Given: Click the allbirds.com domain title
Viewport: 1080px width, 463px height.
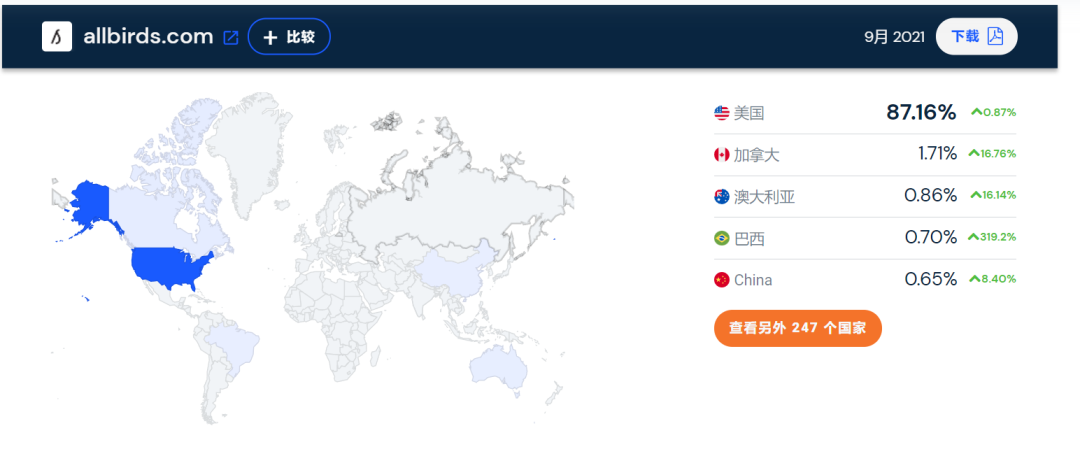Looking at the screenshot, I should click(148, 37).
